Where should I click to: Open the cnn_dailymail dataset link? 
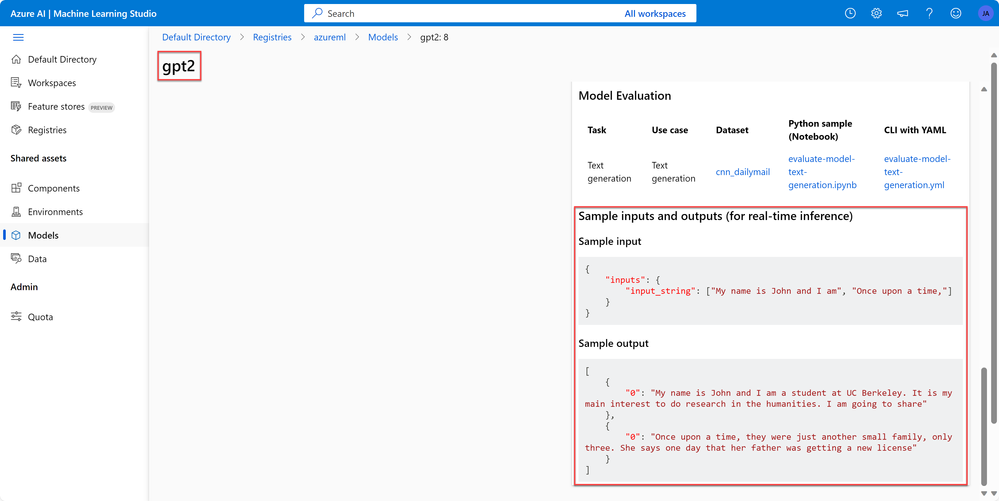(x=743, y=172)
